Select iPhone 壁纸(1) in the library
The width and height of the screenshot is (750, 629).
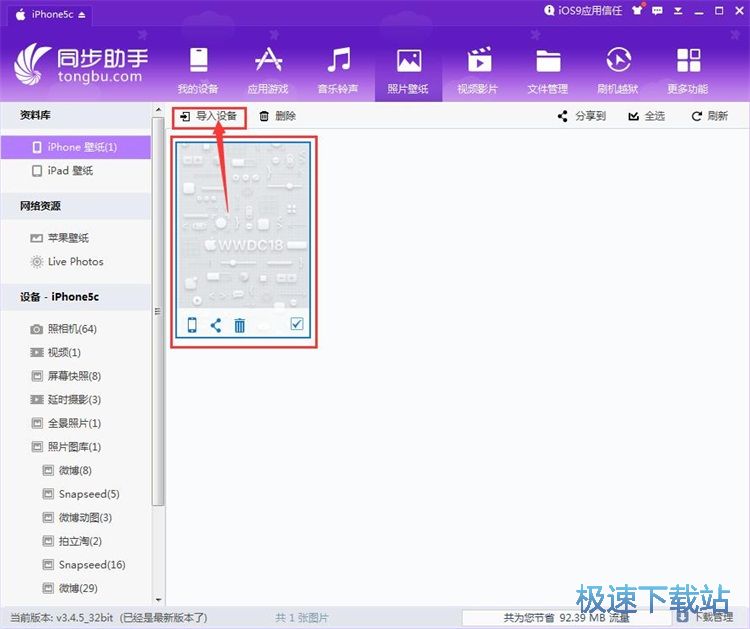coord(76,147)
